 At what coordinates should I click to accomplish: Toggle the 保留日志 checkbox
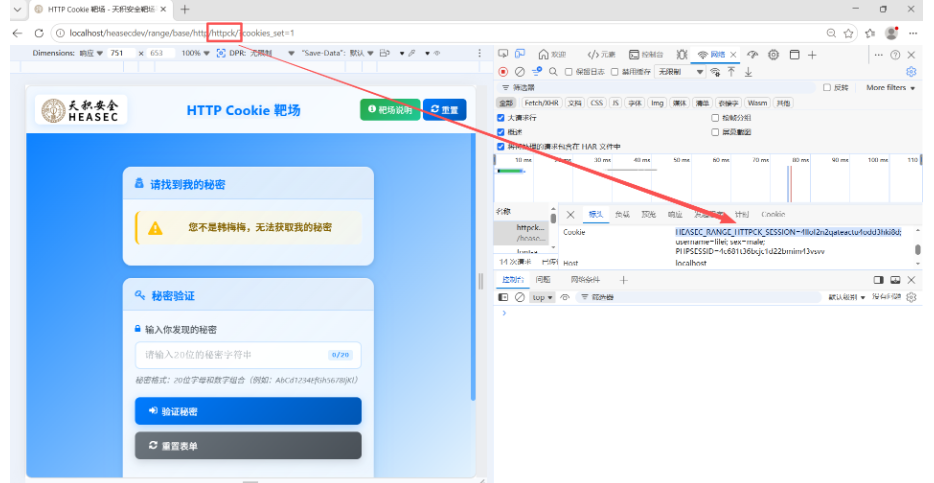tap(568, 71)
